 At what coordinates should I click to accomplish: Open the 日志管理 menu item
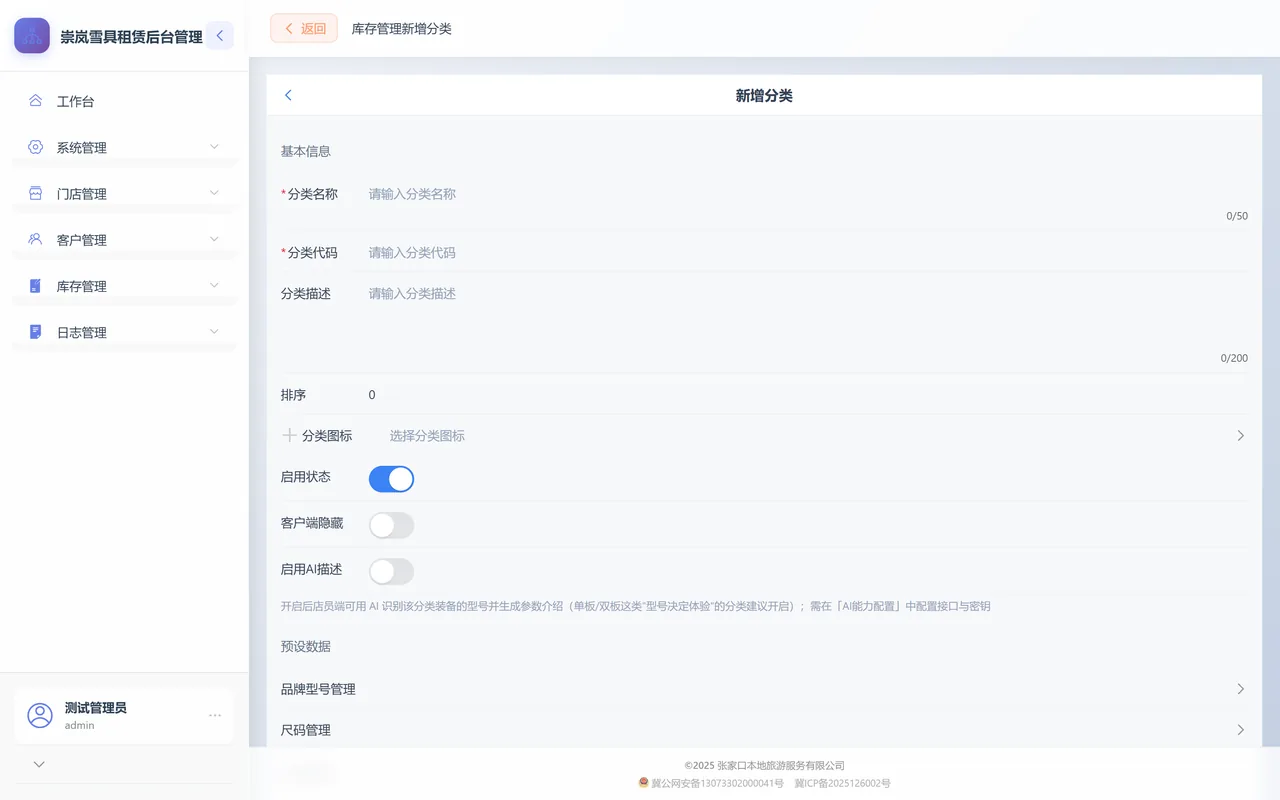(124, 332)
